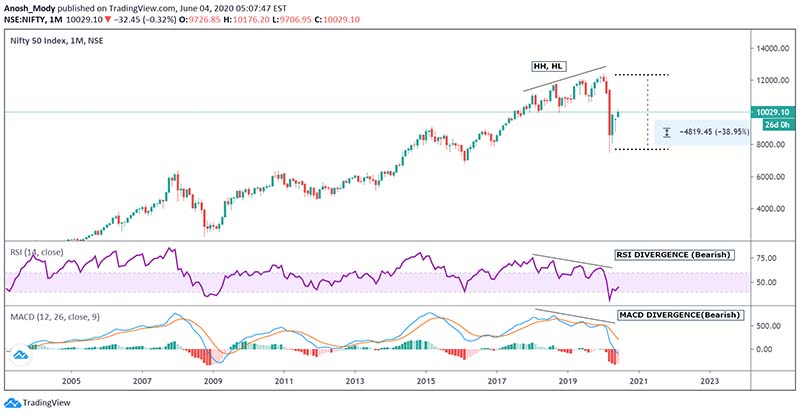This screenshot has height=415, width=800.
Task: Click the 12000.00 level on price scale
Action: (772, 81)
